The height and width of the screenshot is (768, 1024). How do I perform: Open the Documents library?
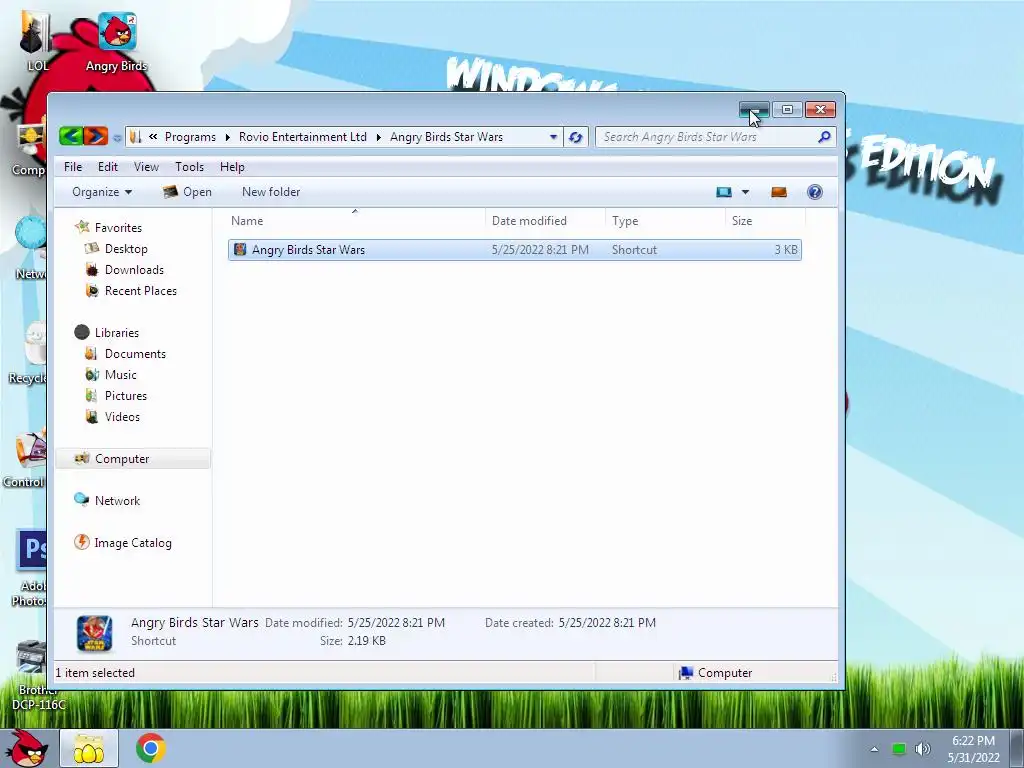pos(135,353)
